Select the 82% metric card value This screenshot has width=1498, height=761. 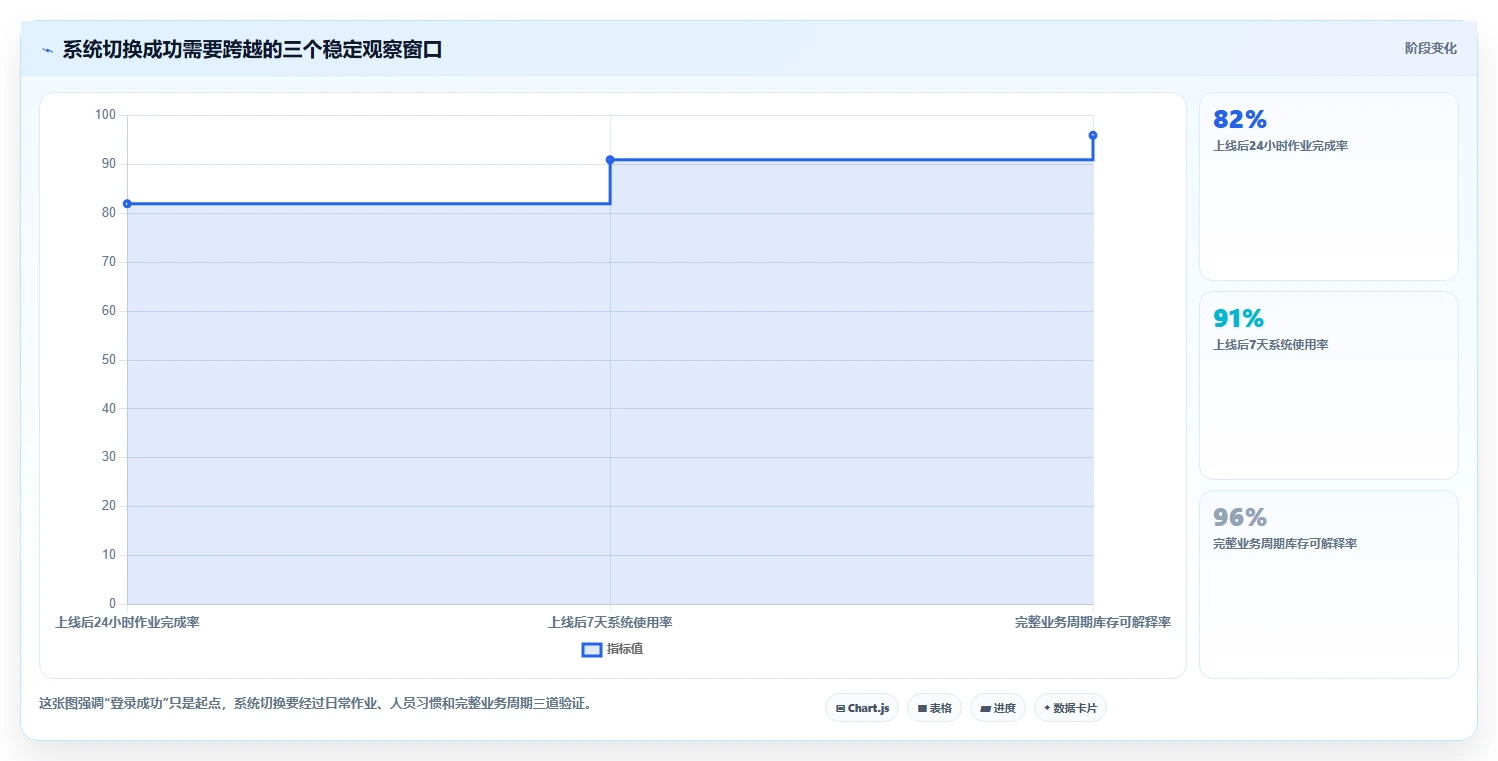(1240, 119)
